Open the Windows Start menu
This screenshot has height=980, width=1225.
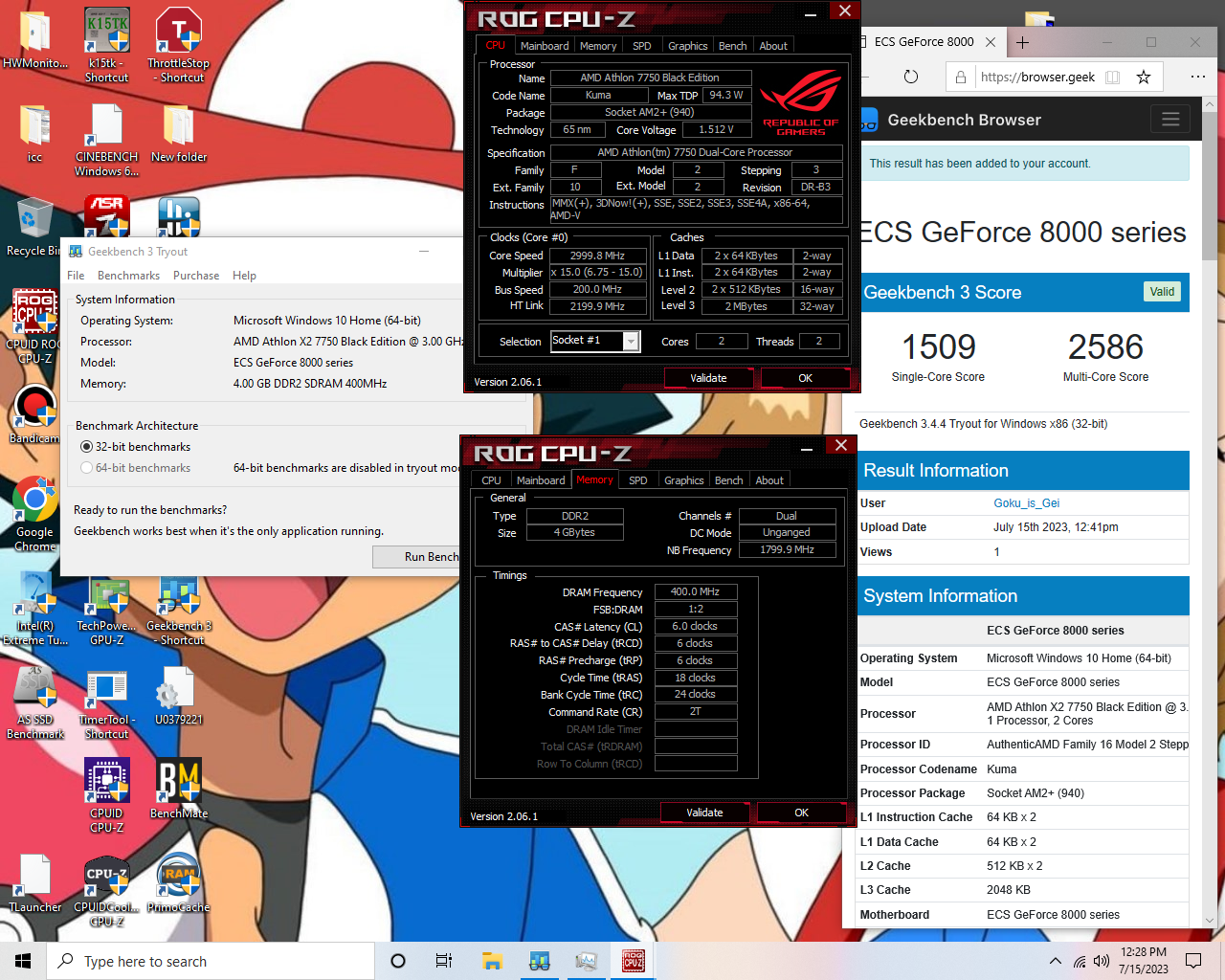click(x=23, y=961)
